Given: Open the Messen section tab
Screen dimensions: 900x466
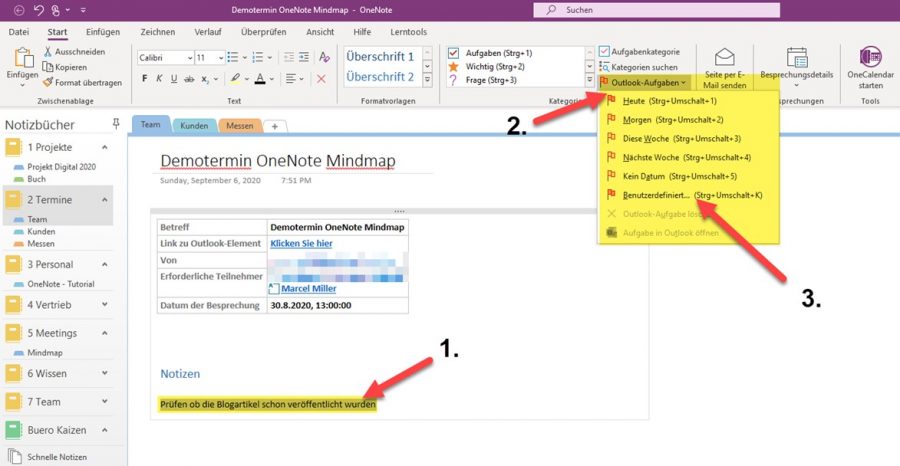Looking at the screenshot, I should [x=239, y=125].
